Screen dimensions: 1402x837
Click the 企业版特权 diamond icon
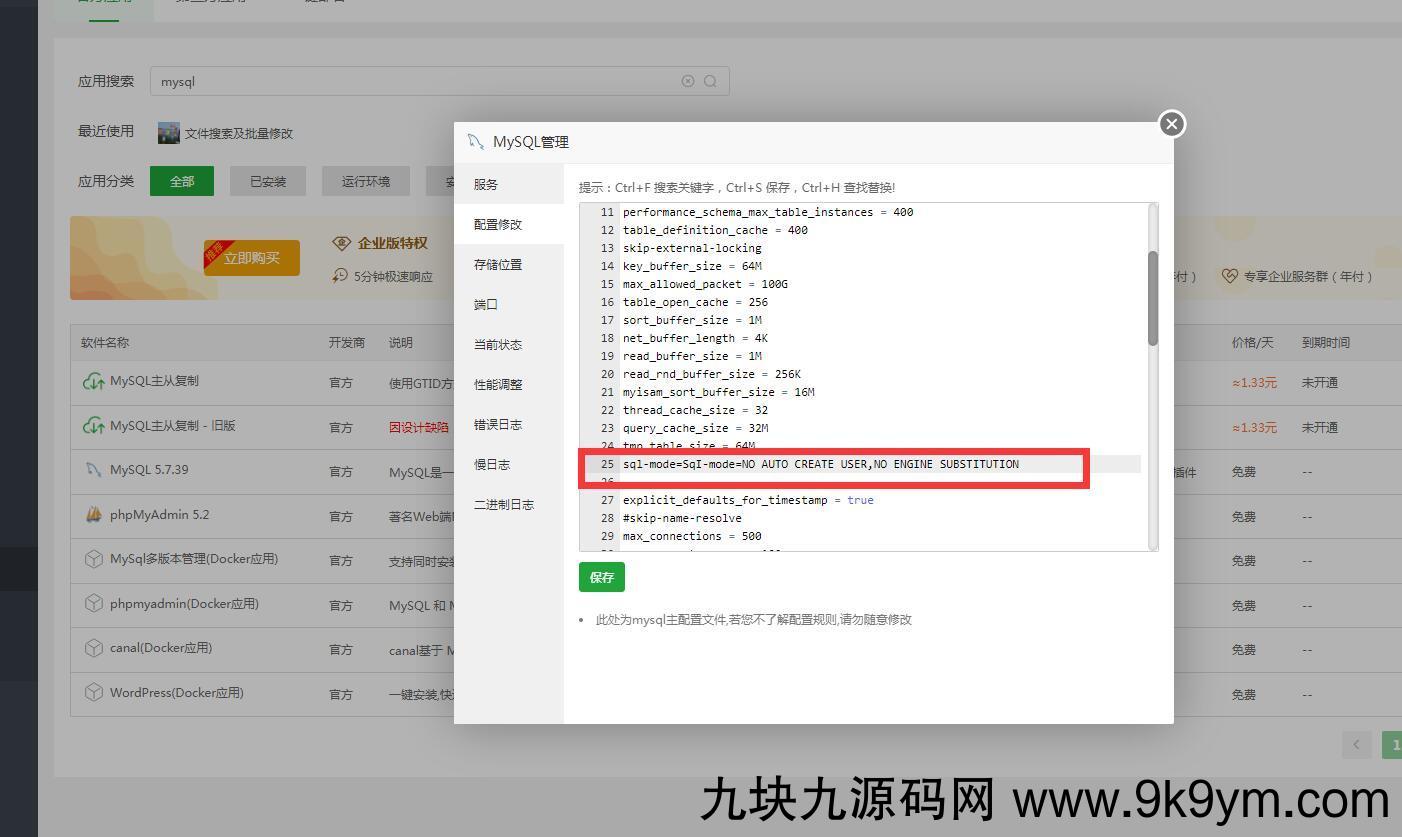pyautogui.click(x=342, y=243)
